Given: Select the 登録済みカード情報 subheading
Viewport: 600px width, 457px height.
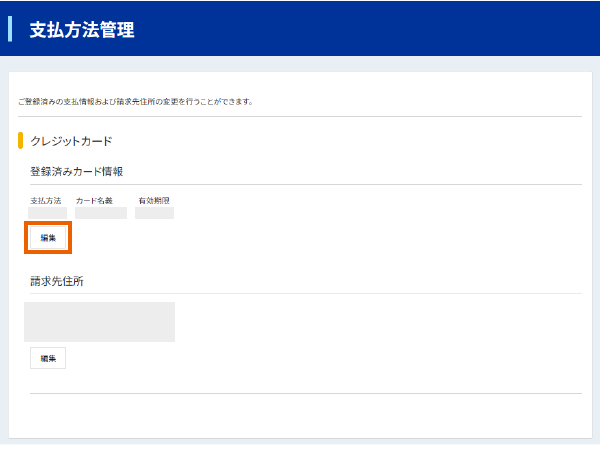Looking at the screenshot, I should click(76, 172).
